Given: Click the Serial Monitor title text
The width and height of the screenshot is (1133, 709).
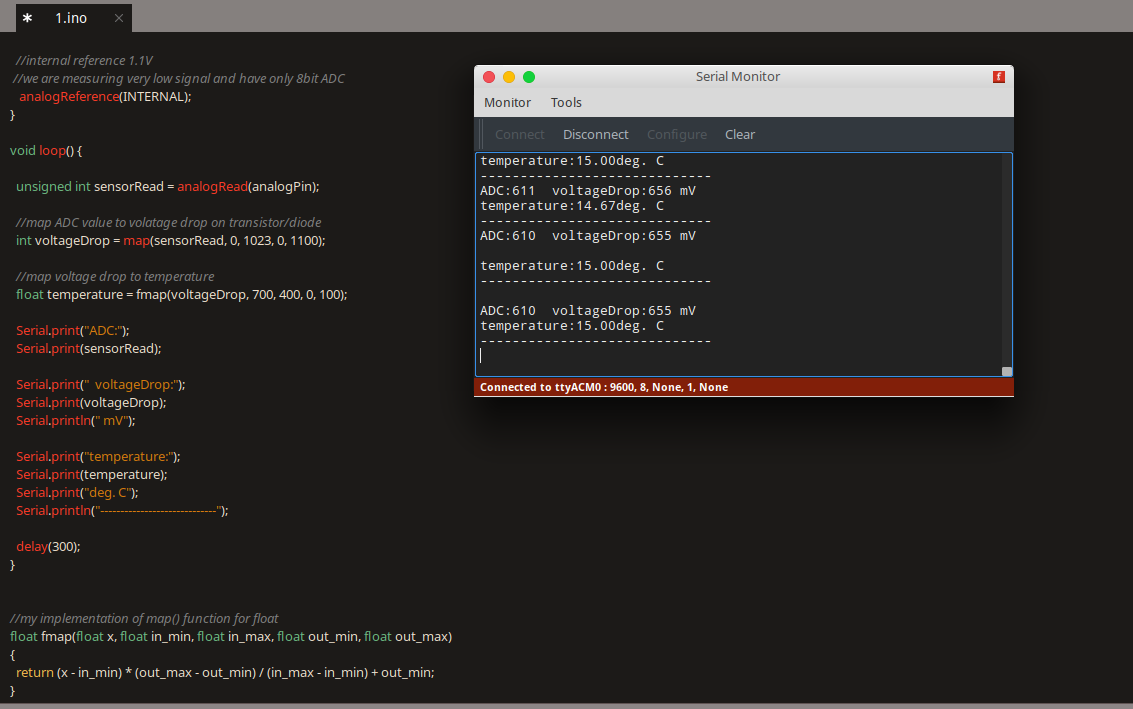Looking at the screenshot, I should [x=737, y=77].
